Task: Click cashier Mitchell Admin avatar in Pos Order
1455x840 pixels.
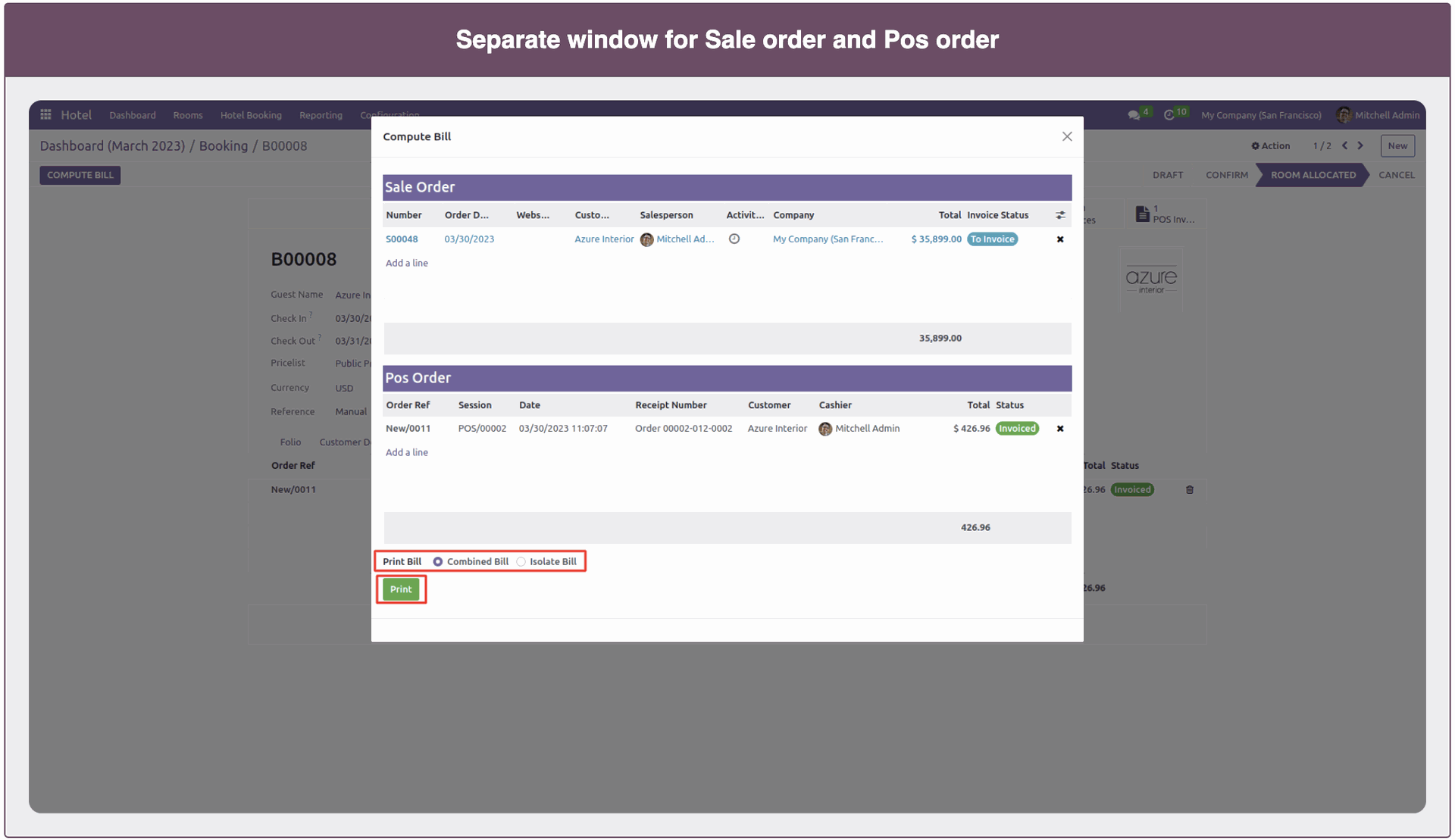Action: pyautogui.click(x=825, y=429)
